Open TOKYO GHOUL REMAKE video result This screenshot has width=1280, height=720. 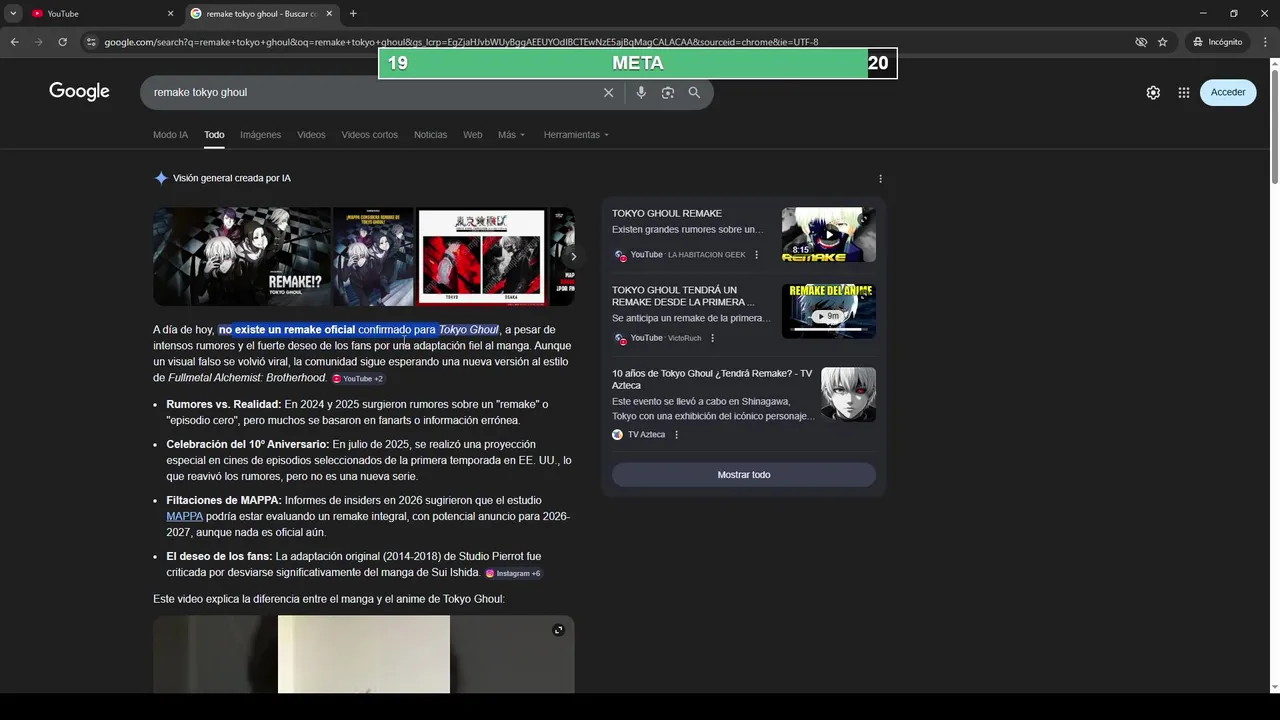click(x=667, y=213)
